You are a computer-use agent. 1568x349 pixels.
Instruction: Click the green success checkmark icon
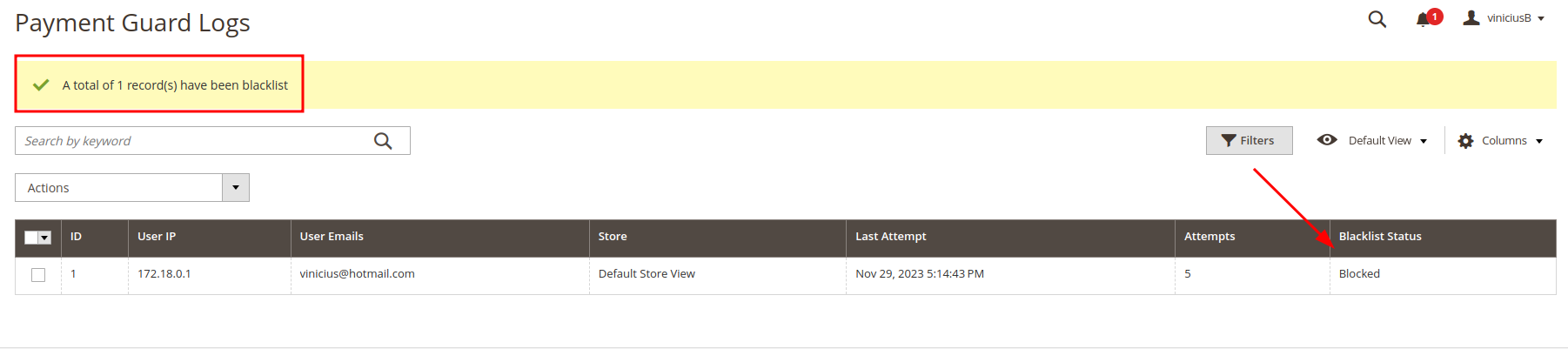point(41,85)
